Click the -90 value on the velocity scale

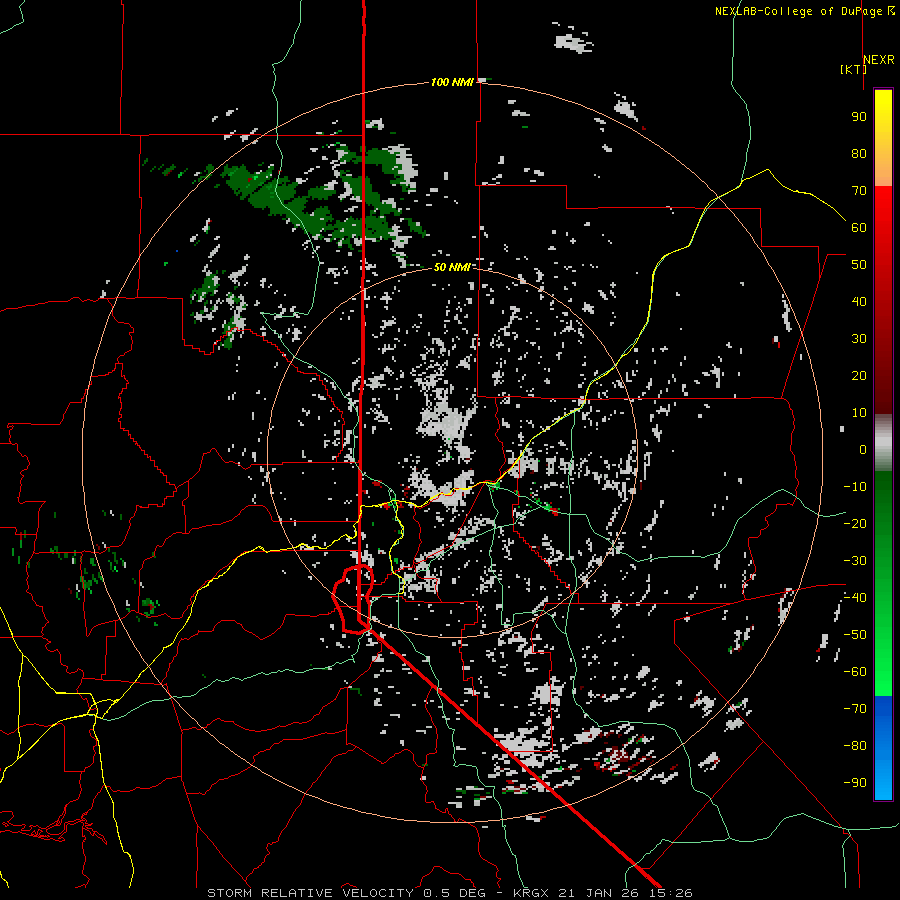pos(855,783)
